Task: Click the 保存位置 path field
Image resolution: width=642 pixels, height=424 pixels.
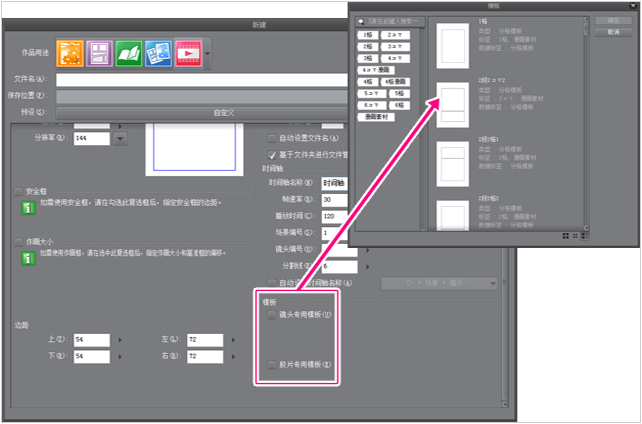Action: click(x=201, y=96)
